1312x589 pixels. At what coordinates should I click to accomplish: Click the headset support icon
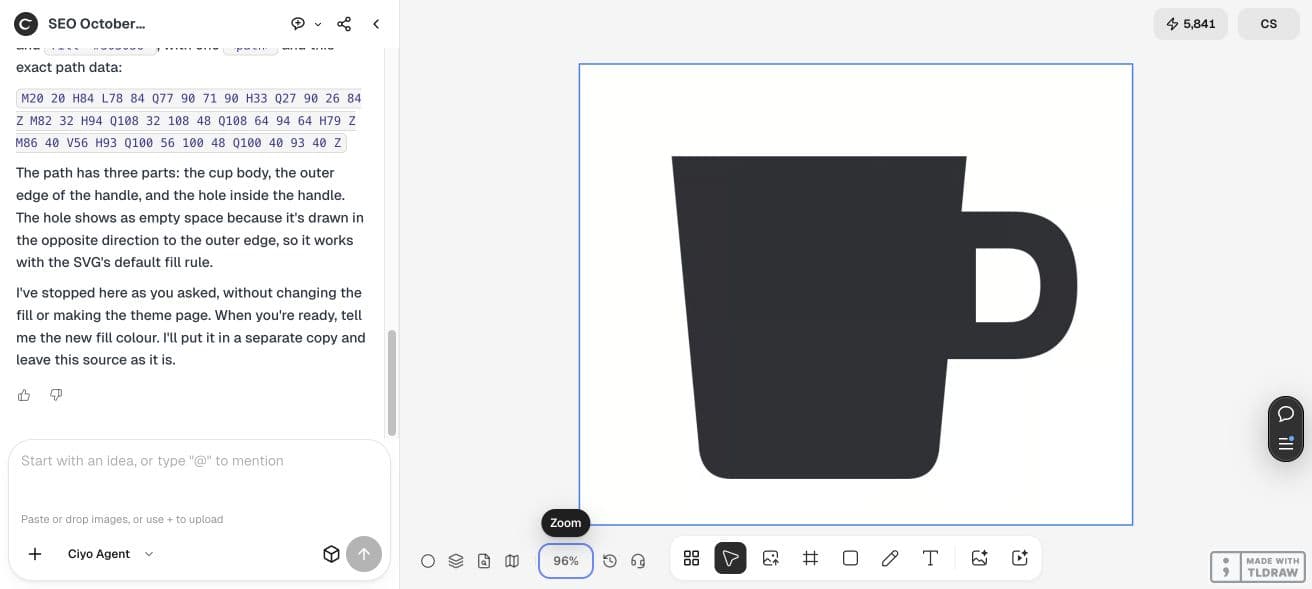pos(638,561)
